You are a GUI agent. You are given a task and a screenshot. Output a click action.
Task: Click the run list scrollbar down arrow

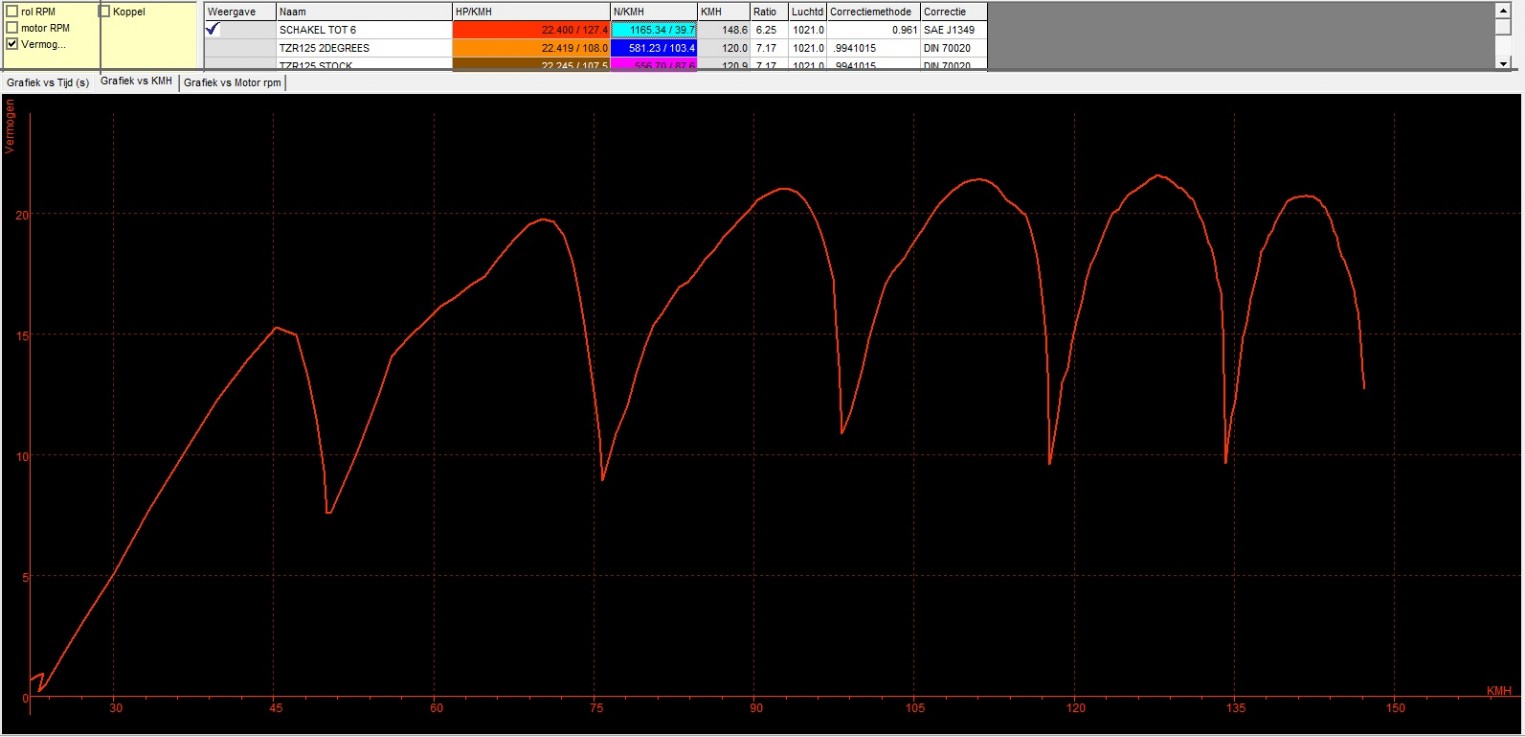click(1502, 62)
